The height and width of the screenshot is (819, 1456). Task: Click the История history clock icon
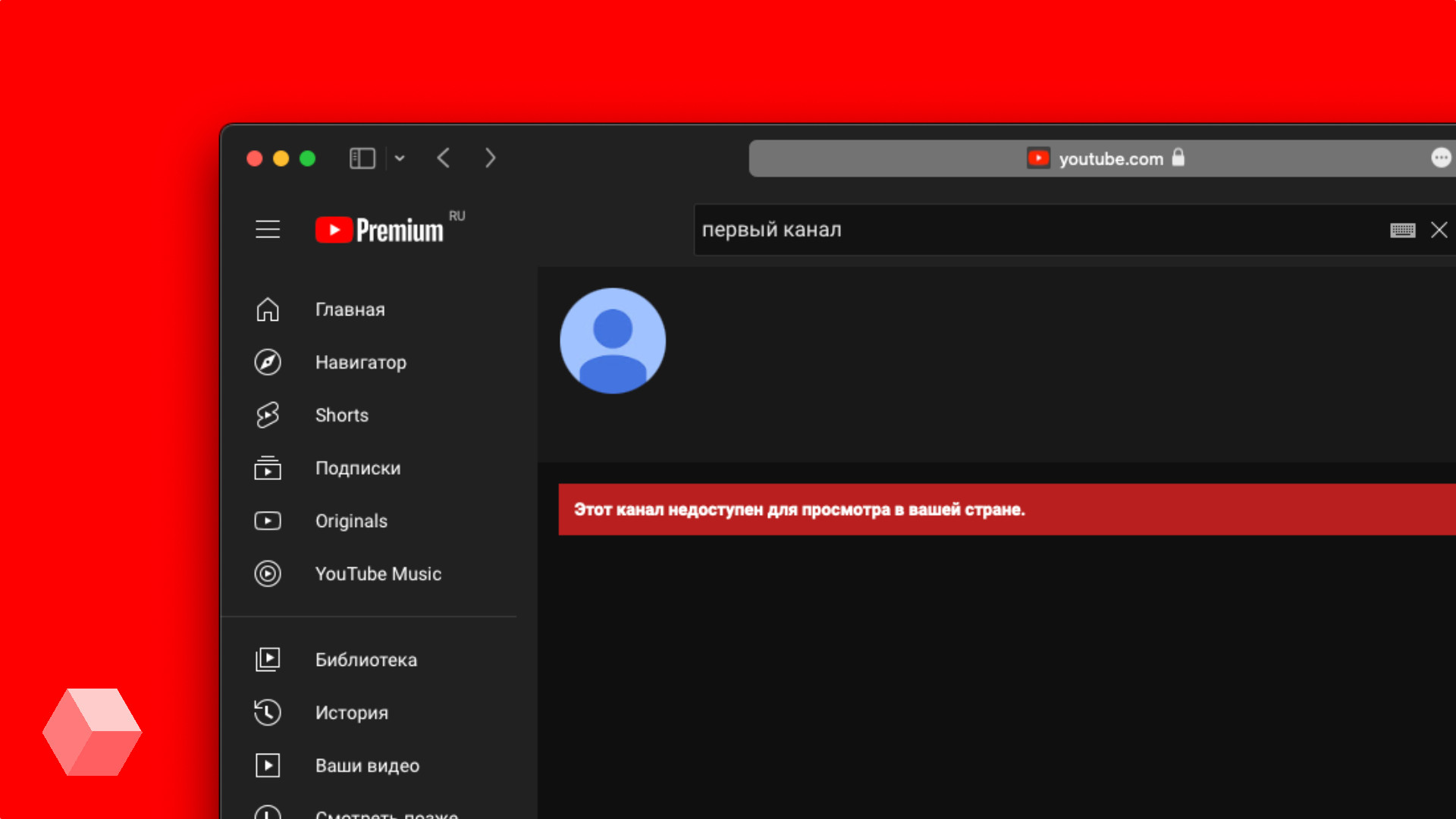268,712
